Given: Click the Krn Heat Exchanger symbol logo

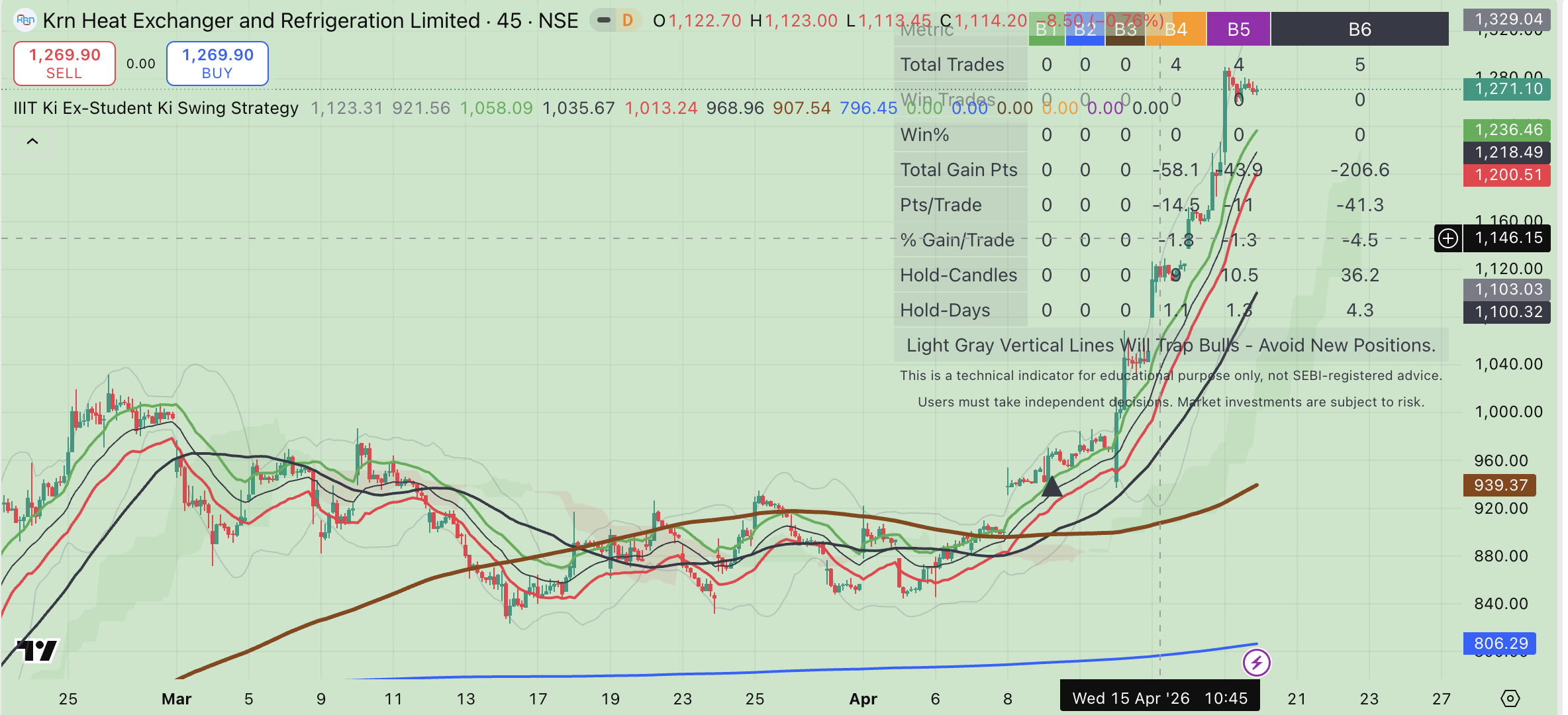Looking at the screenshot, I should (x=25, y=20).
